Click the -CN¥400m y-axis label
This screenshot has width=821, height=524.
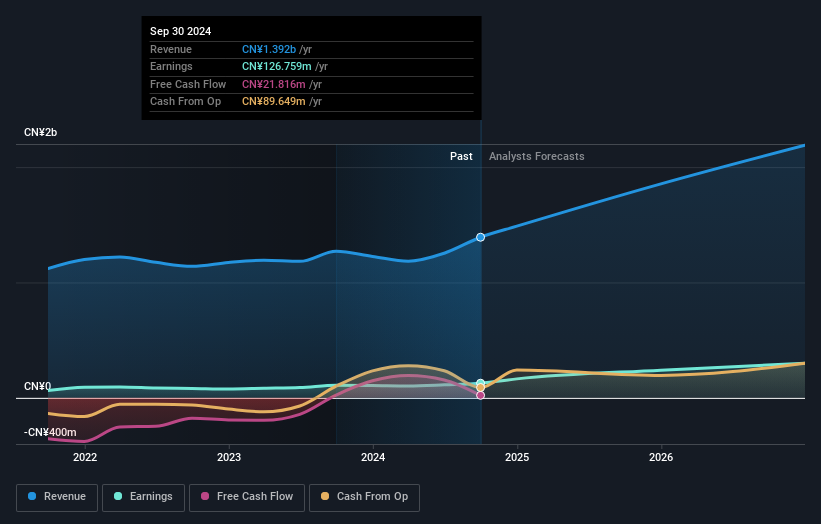click(x=50, y=432)
